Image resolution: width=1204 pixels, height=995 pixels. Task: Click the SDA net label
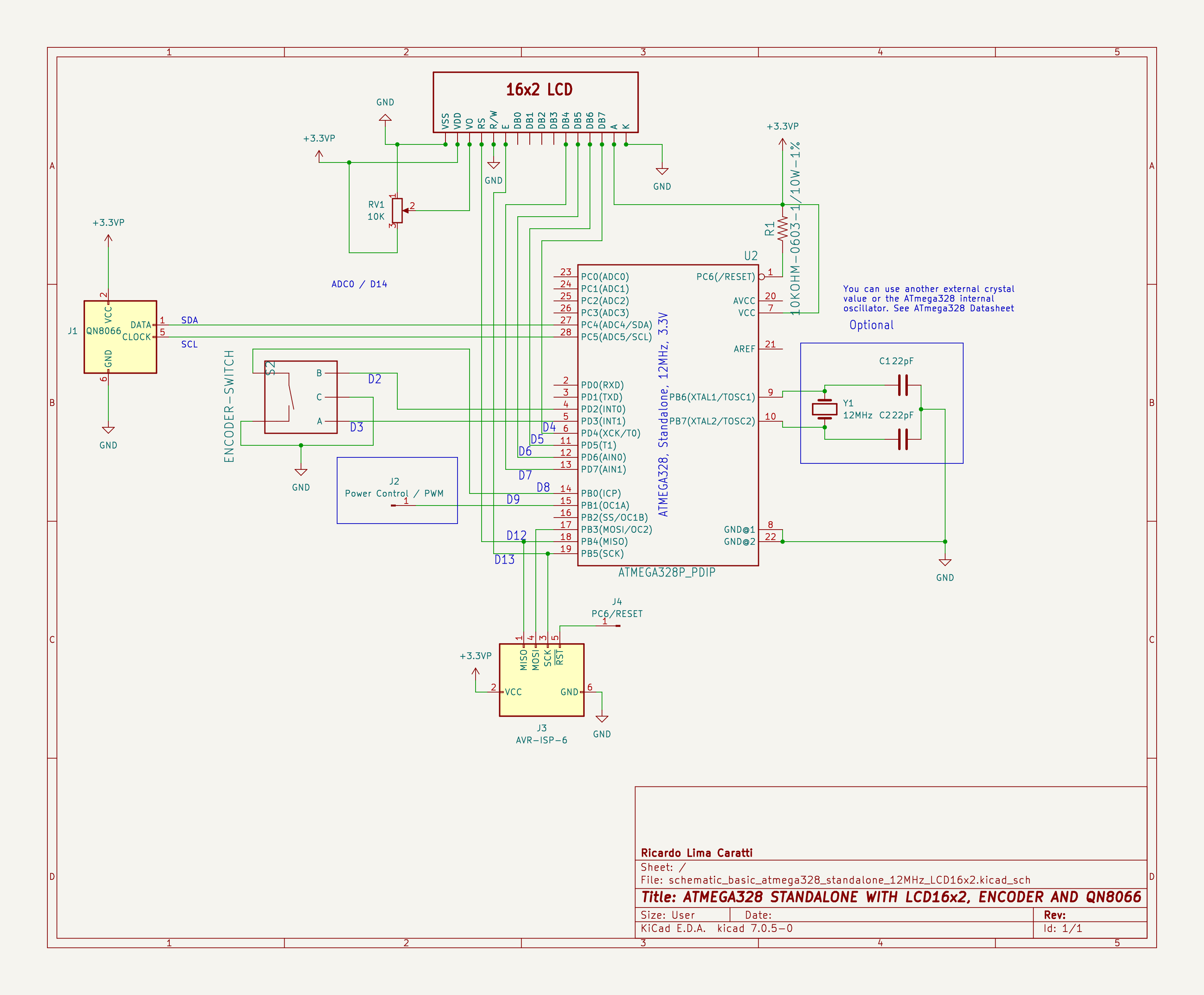[189, 321]
